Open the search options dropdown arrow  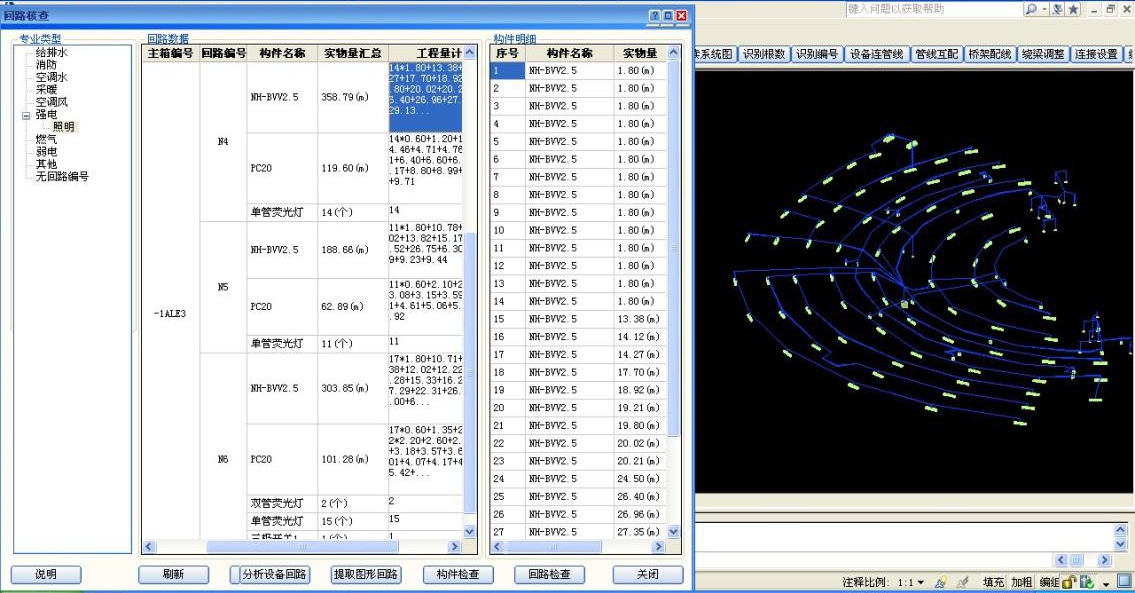[x=1045, y=9]
